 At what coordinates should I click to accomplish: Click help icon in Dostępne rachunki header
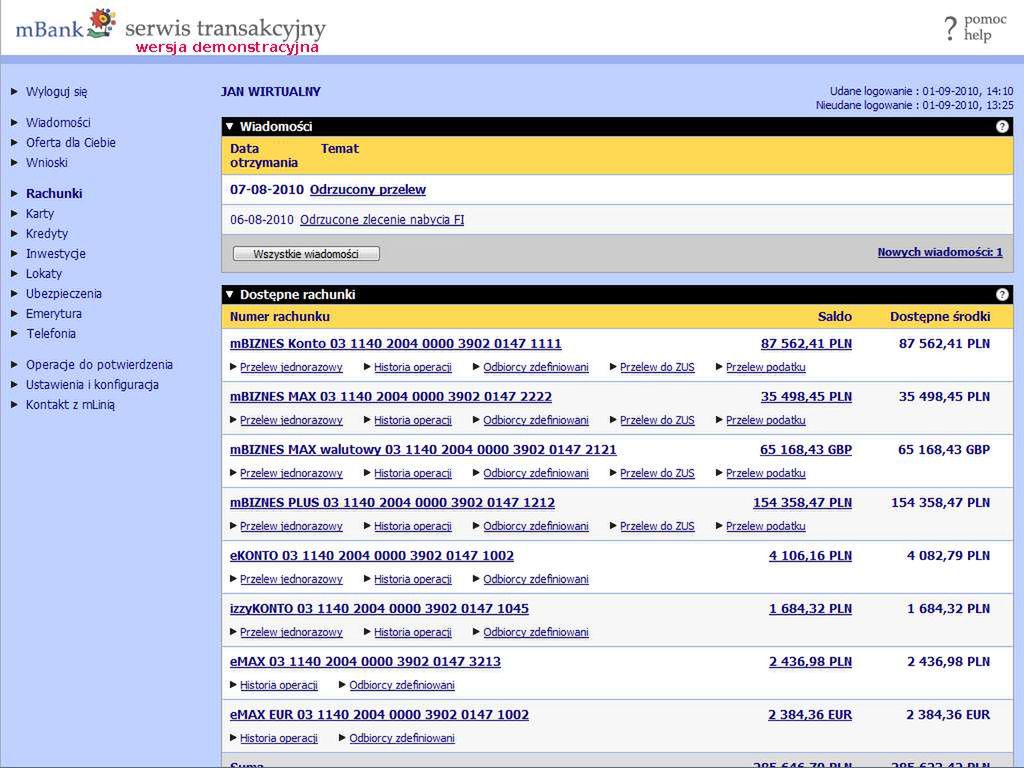tap(1002, 295)
